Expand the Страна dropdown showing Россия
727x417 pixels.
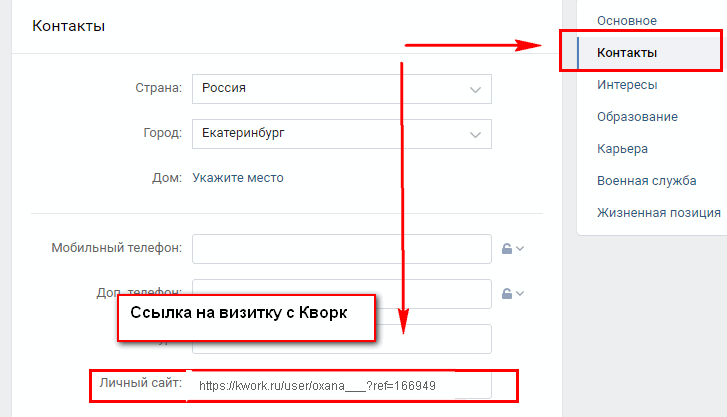(342, 89)
